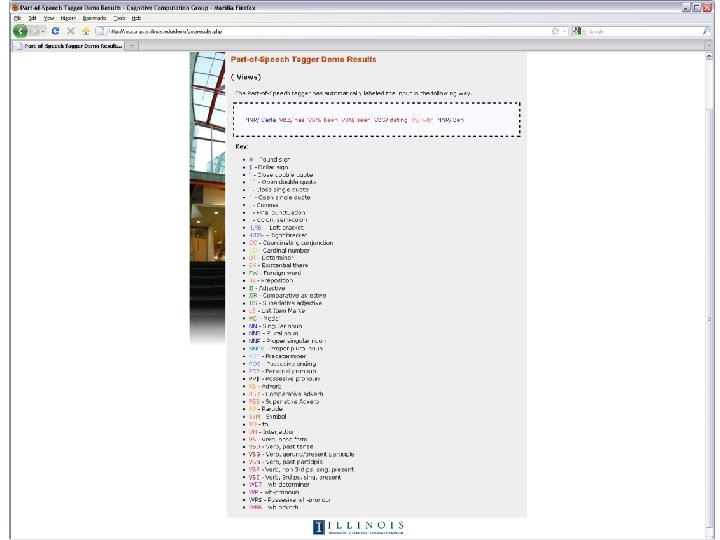The height and width of the screenshot is (540, 720).
Task: Go back with the green Back arrow
Action: coord(20,31)
